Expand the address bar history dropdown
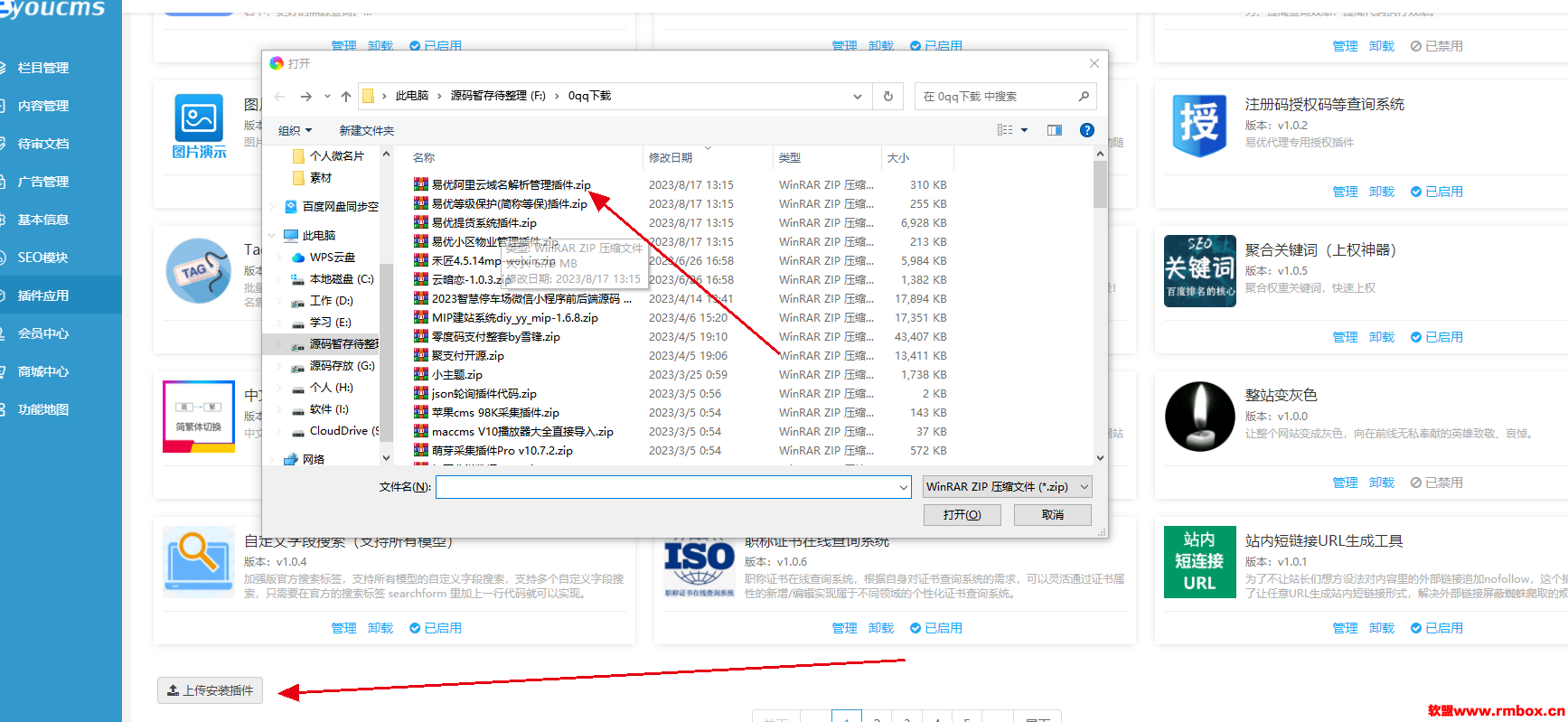This screenshot has width=1568, height=722. [858, 96]
